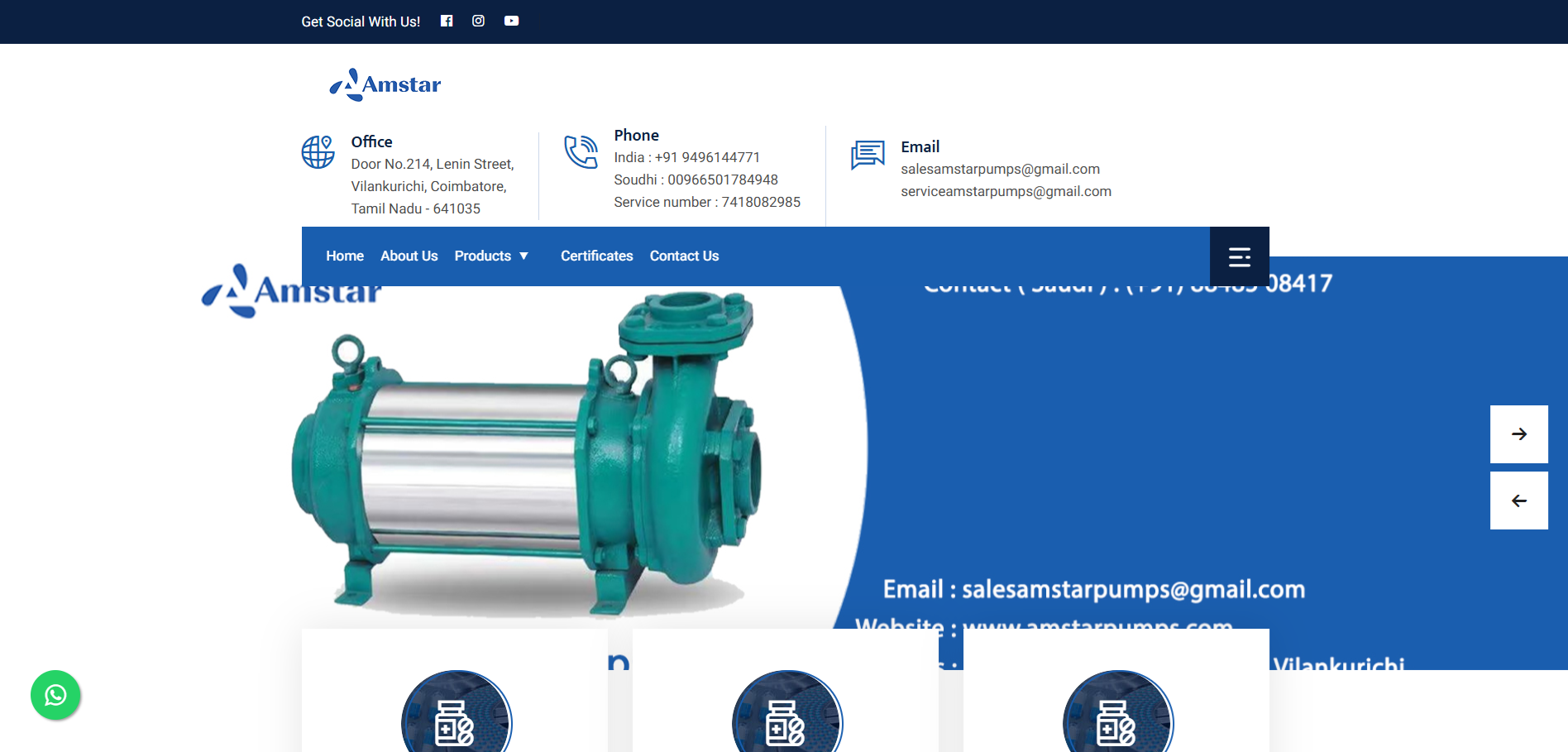
Task: Click the Contact Us navigation link
Action: coord(684,256)
